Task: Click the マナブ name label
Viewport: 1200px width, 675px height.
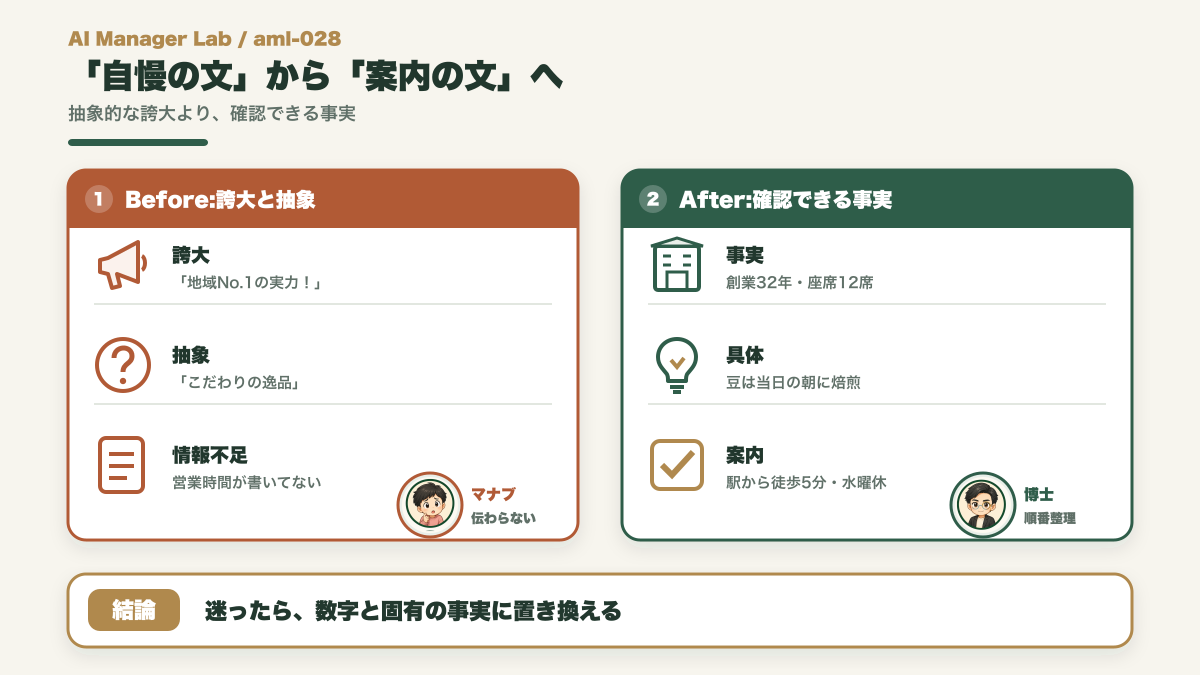Action: (493, 494)
